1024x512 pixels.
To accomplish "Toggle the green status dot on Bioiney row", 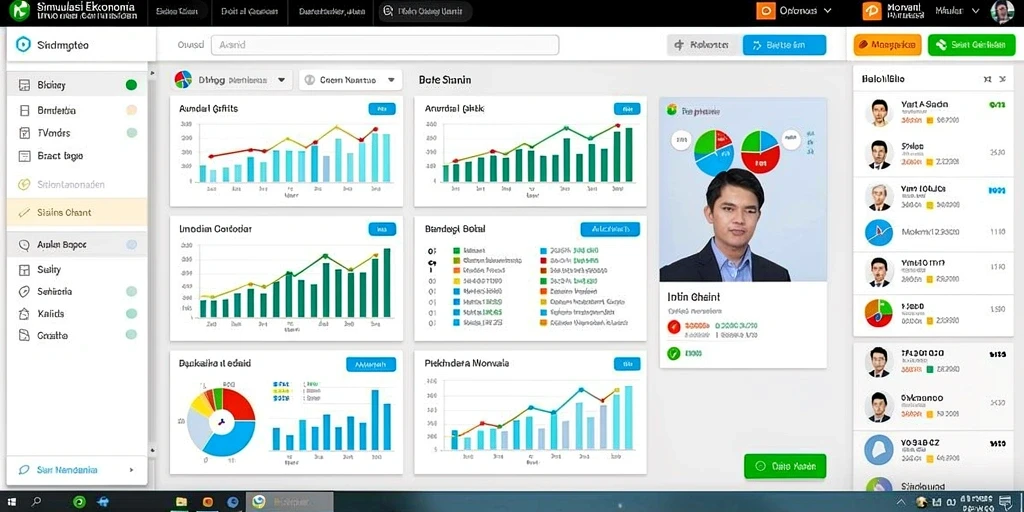I will pyautogui.click(x=131, y=85).
